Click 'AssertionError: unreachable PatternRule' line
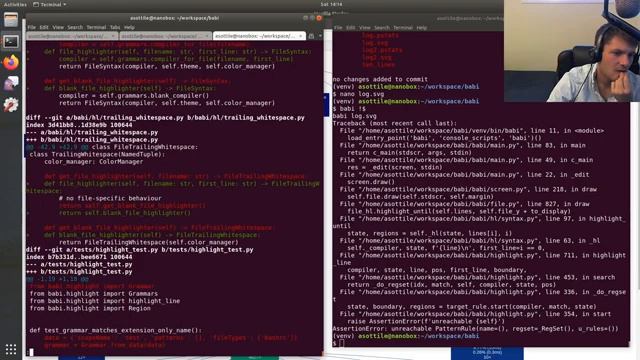Image resolution: width=640 pixels, height=360 pixels. coord(475,329)
